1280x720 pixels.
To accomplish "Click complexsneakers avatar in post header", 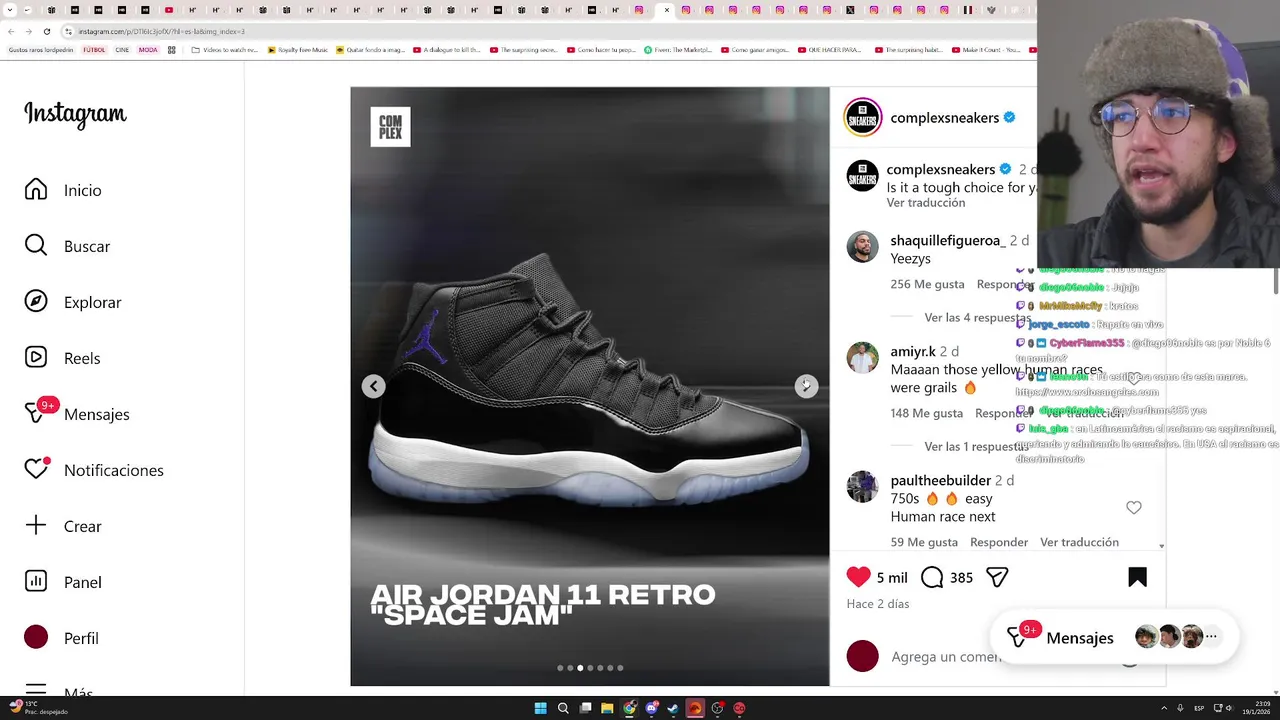I will click(863, 117).
